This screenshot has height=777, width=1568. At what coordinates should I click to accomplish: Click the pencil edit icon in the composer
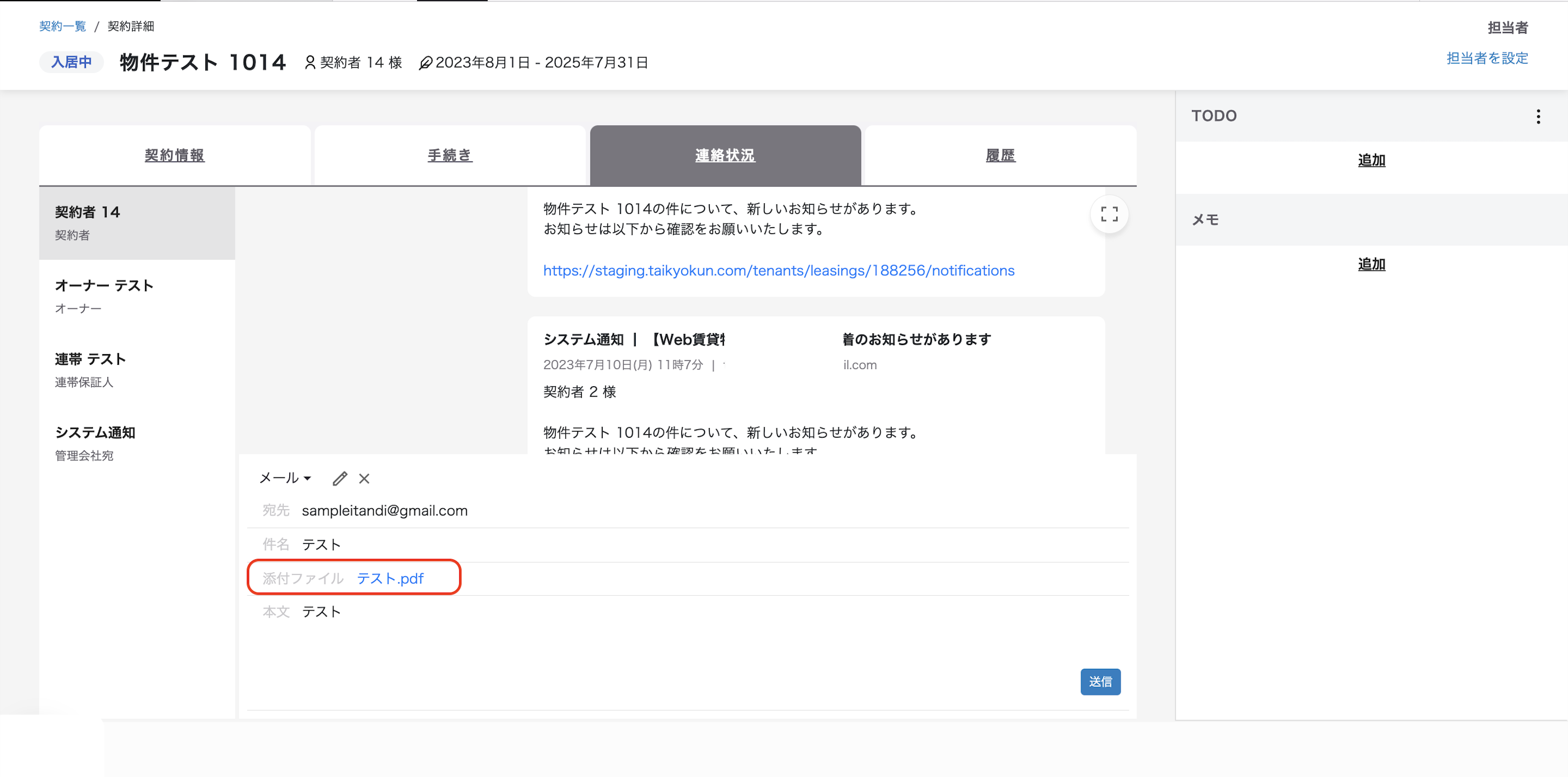[340, 478]
